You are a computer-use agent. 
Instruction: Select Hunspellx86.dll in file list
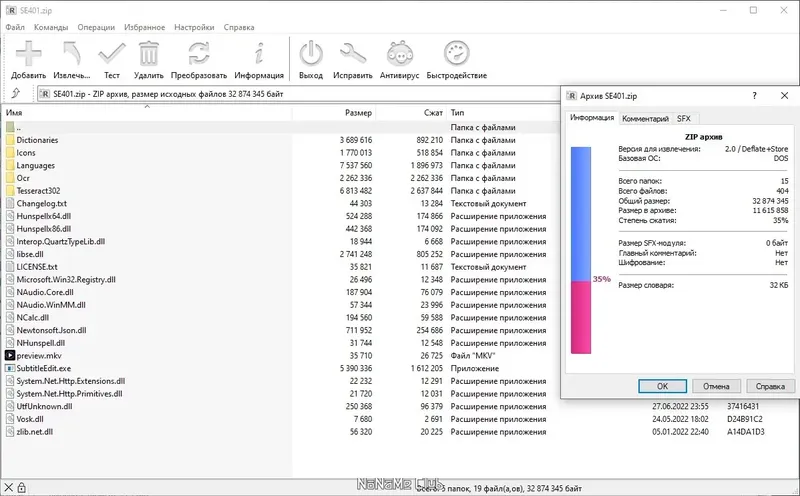tap(43, 229)
